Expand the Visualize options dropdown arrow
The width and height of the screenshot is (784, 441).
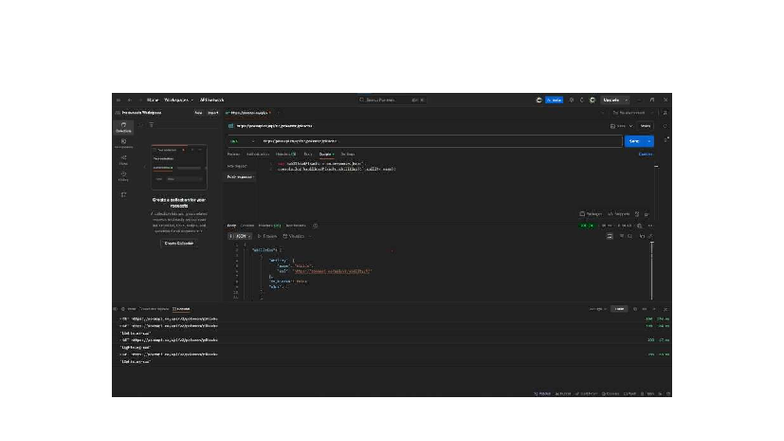[x=310, y=236]
